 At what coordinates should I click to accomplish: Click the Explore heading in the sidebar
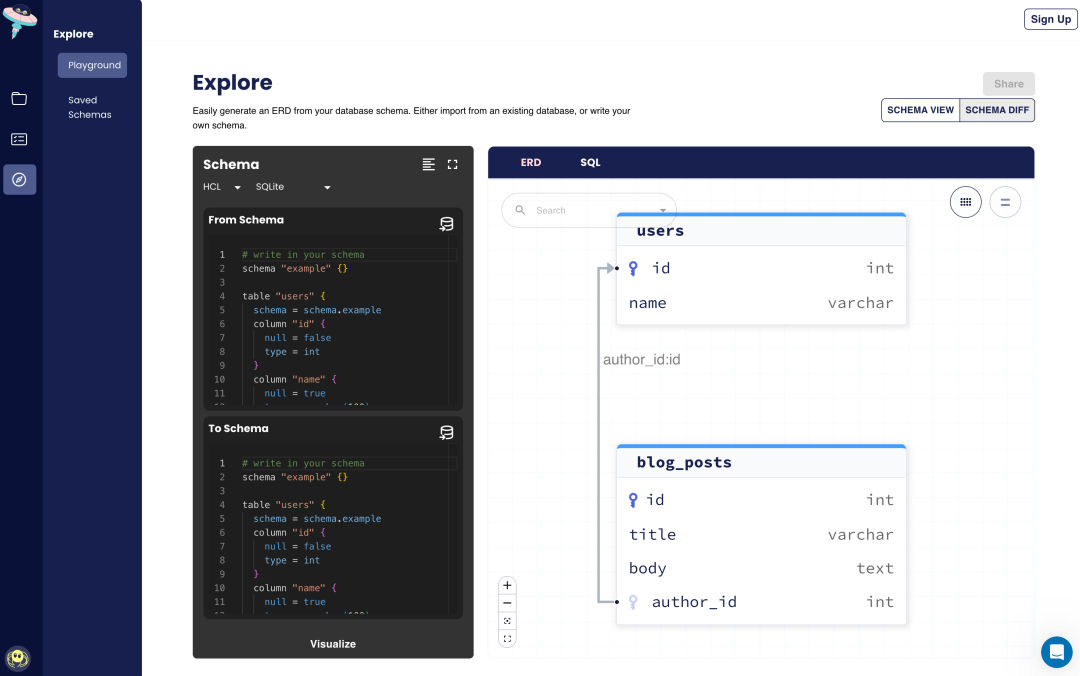73,34
